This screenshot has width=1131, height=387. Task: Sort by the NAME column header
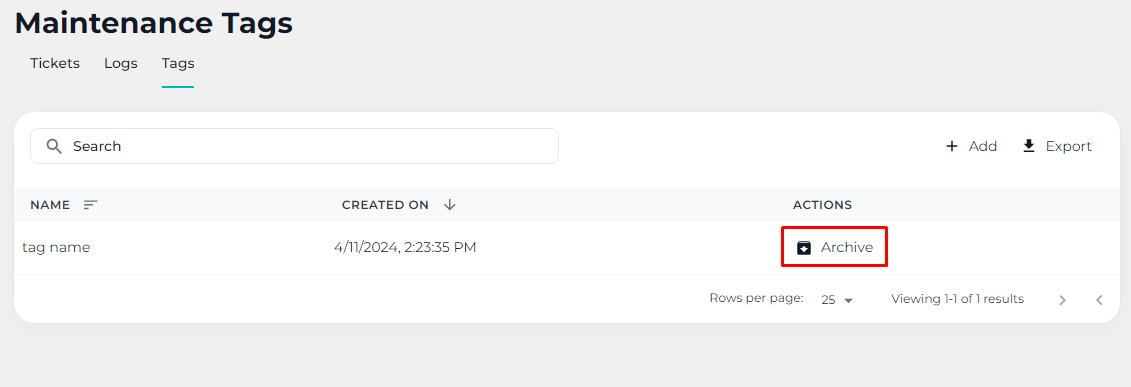pyautogui.click(x=50, y=205)
